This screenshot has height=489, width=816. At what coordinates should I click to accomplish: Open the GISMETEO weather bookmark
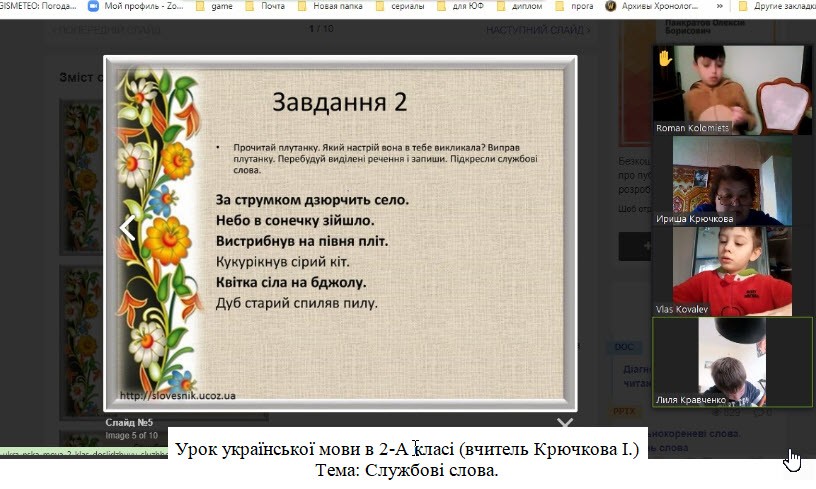pos(38,6)
